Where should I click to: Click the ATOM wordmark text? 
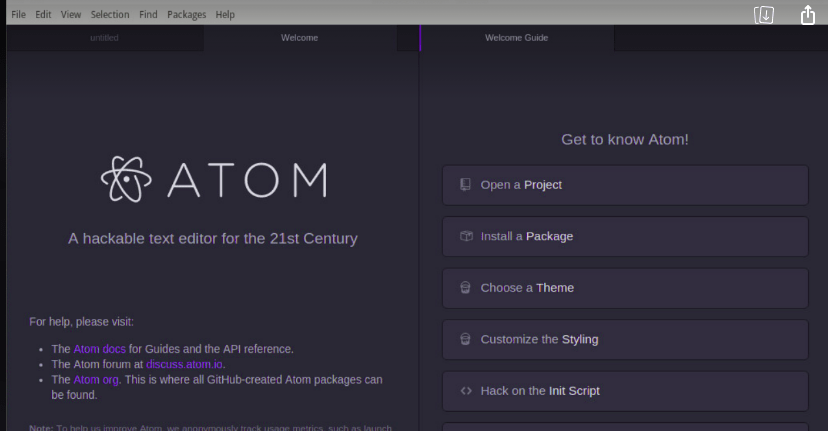pyautogui.click(x=248, y=180)
